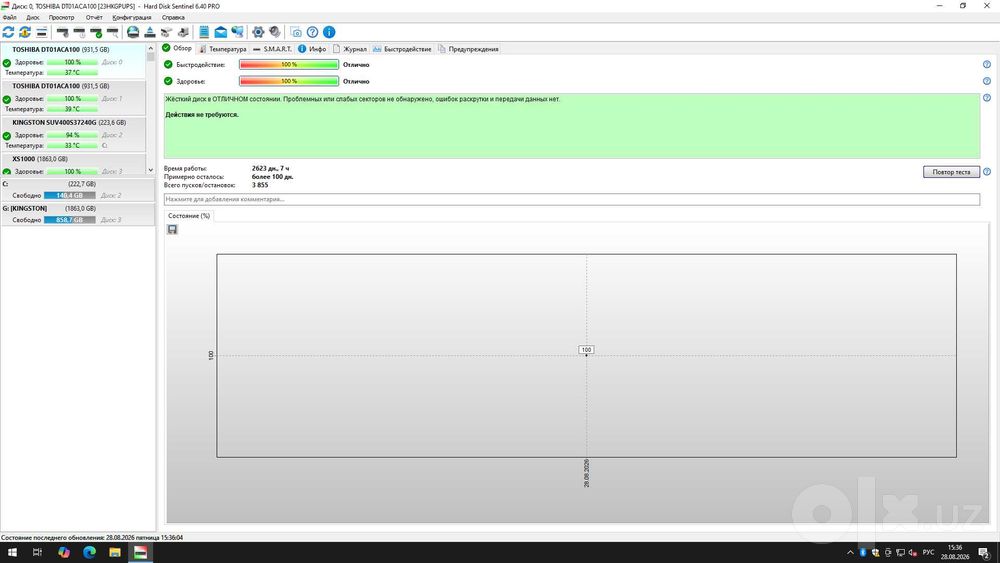The width and height of the screenshot is (1000, 563).
Task: Click the floppy save icon above the graph
Action: [x=172, y=230]
